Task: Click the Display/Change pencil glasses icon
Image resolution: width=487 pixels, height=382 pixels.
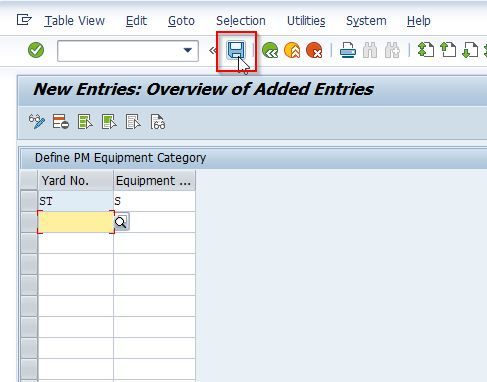Action: (x=37, y=122)
